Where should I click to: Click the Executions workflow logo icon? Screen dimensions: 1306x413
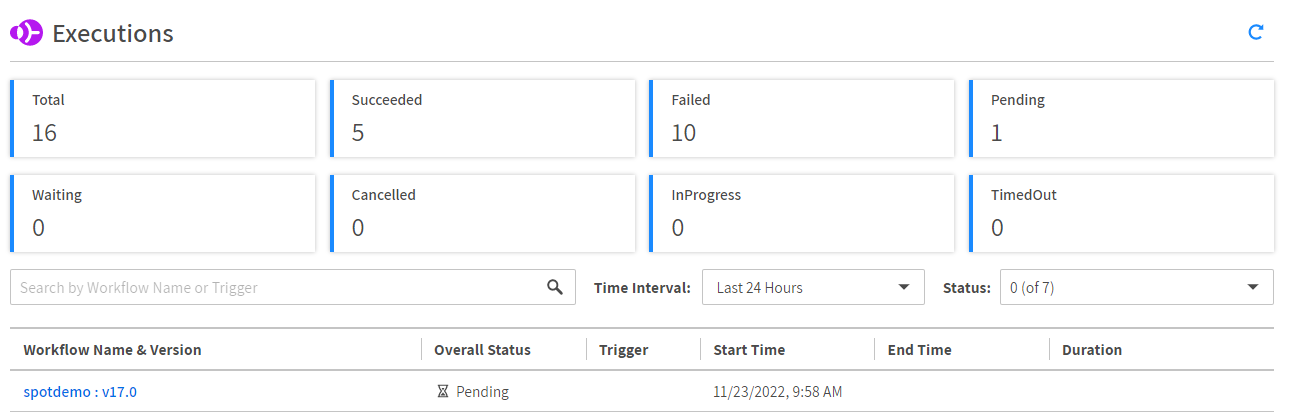pos(26,33)
